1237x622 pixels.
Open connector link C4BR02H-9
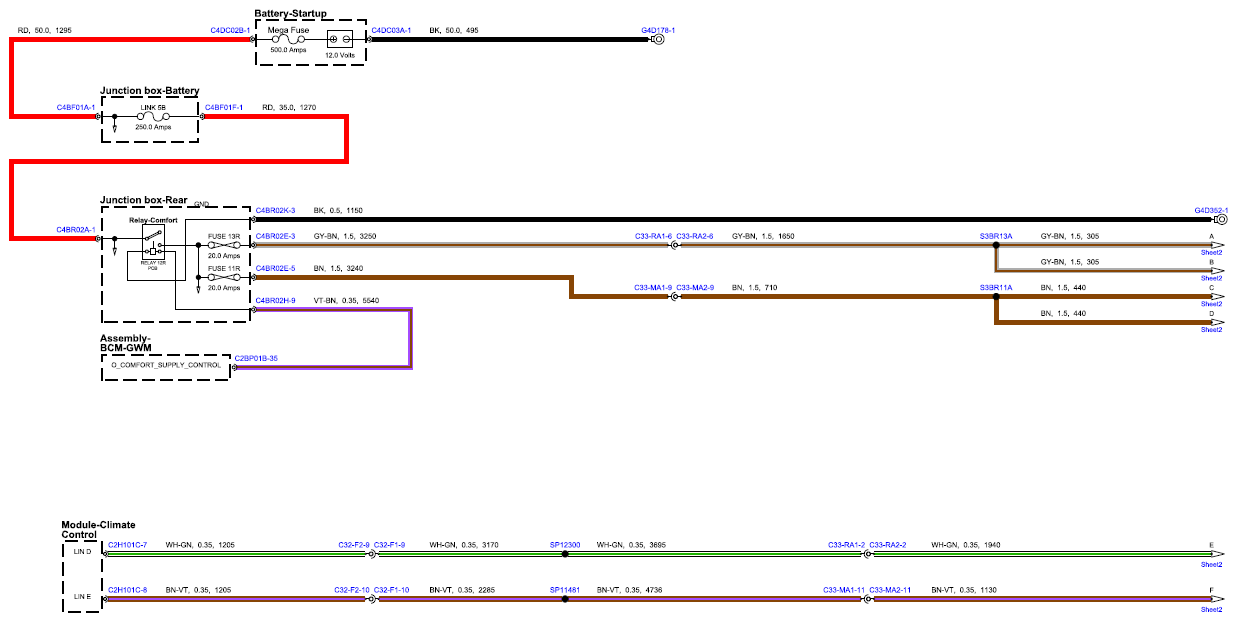(x=275, y=300)
